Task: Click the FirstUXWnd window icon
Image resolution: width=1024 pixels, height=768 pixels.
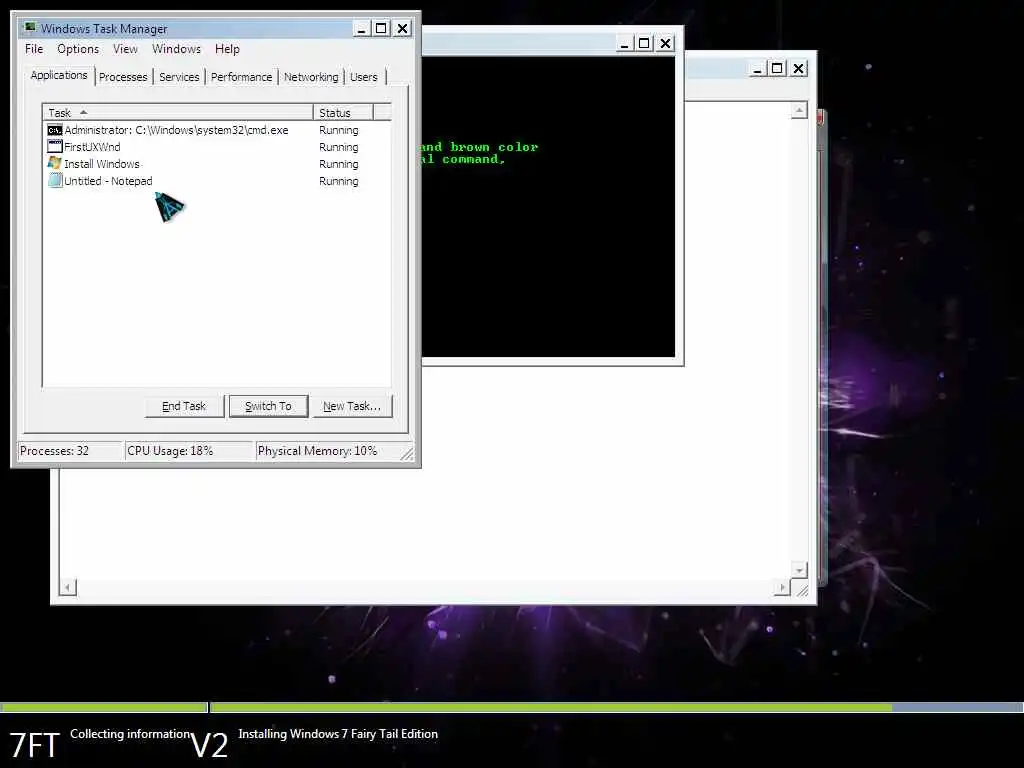Action: pyautogui.click(x=54, y=147)
